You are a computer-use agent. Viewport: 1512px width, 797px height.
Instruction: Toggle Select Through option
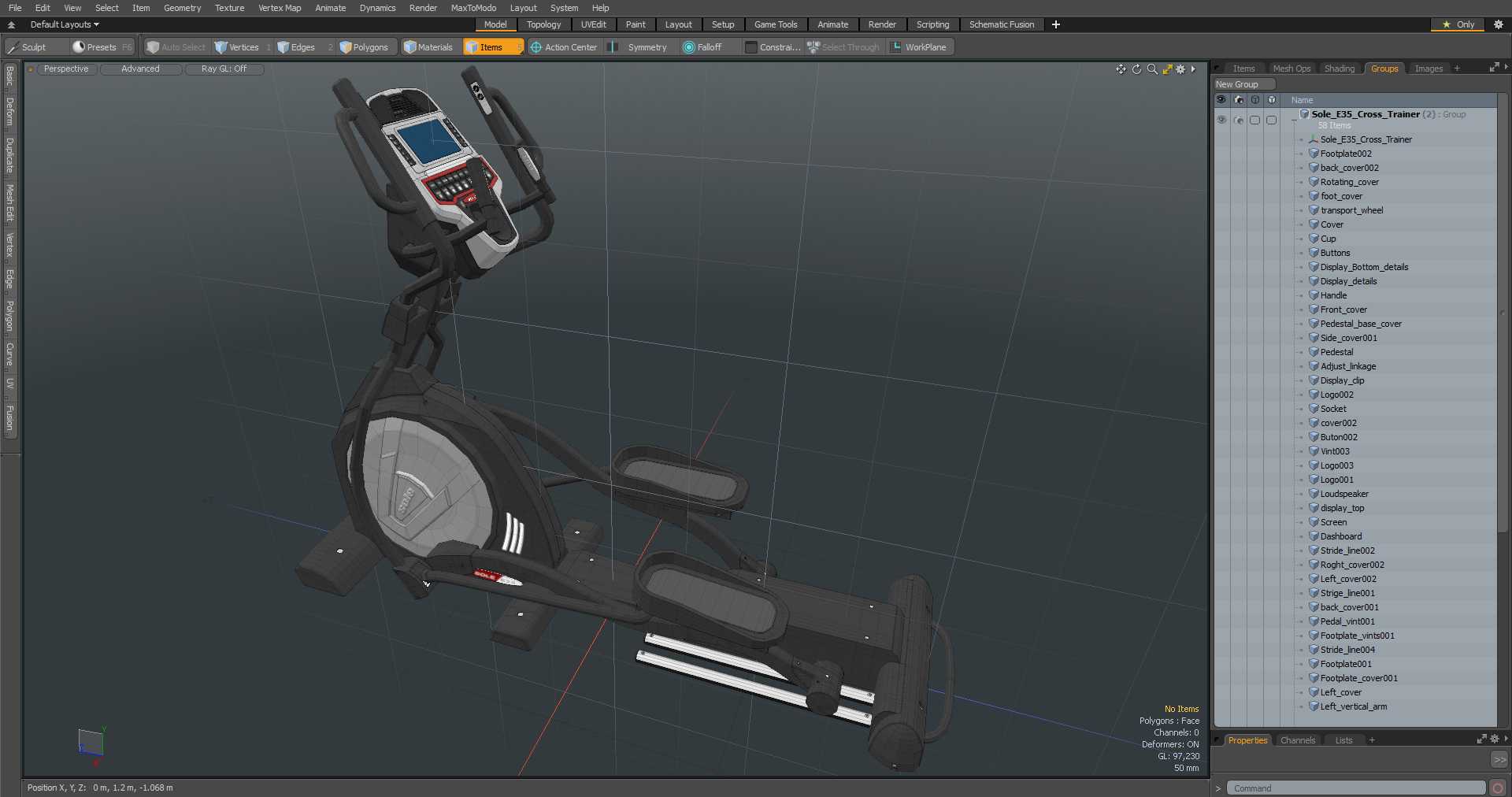coord(844,47)
